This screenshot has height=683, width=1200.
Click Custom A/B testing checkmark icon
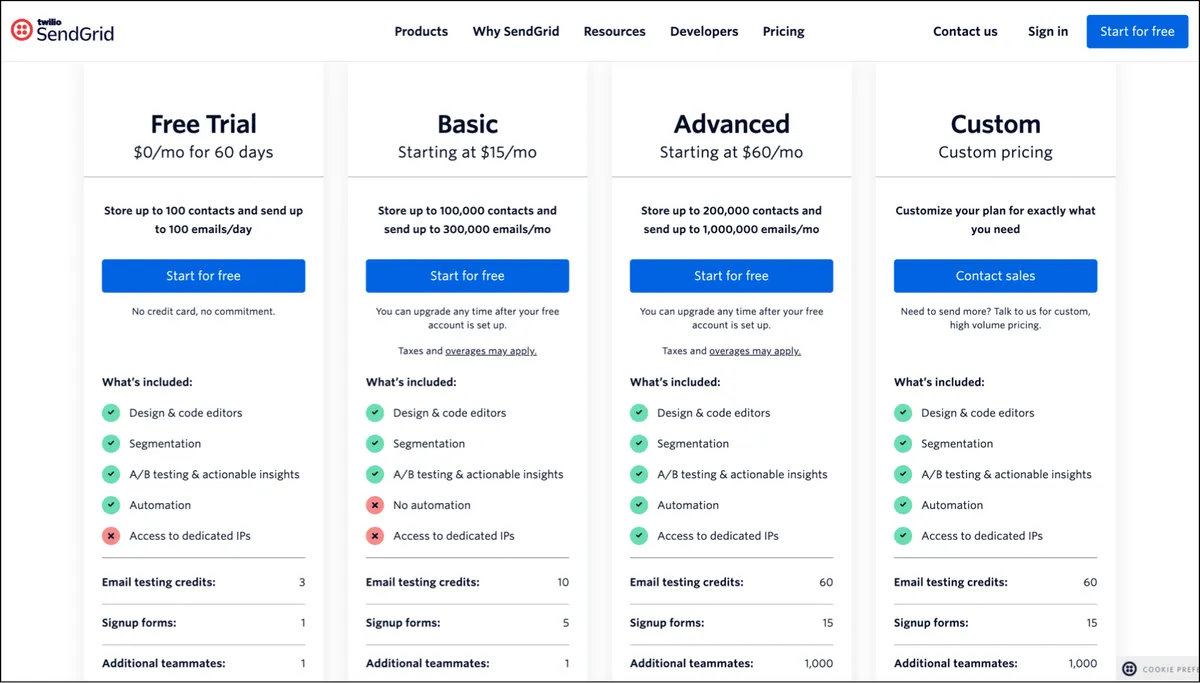point(903,475)
